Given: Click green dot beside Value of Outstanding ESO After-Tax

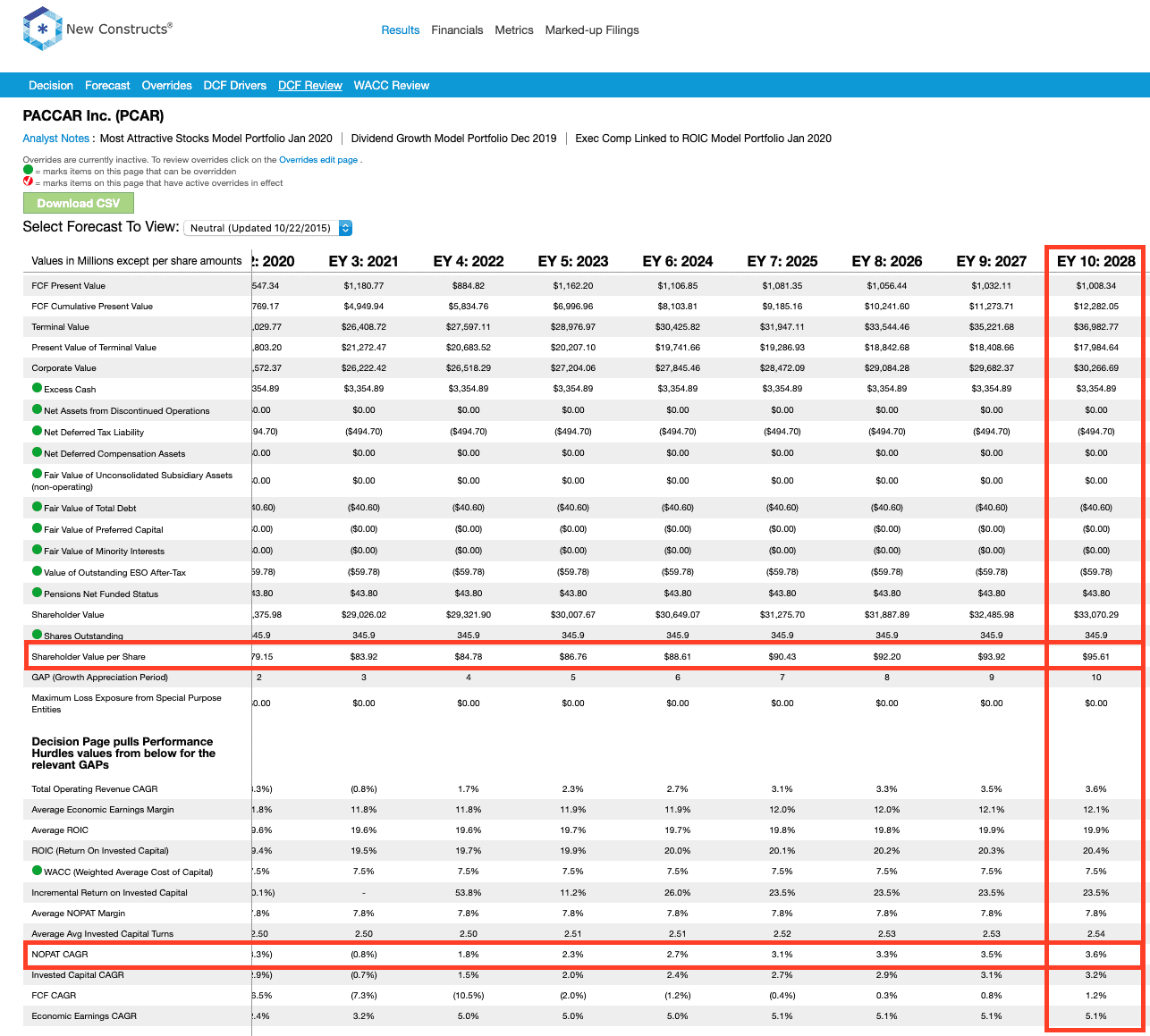Looking at the screenshot, I should click(38, 571).
